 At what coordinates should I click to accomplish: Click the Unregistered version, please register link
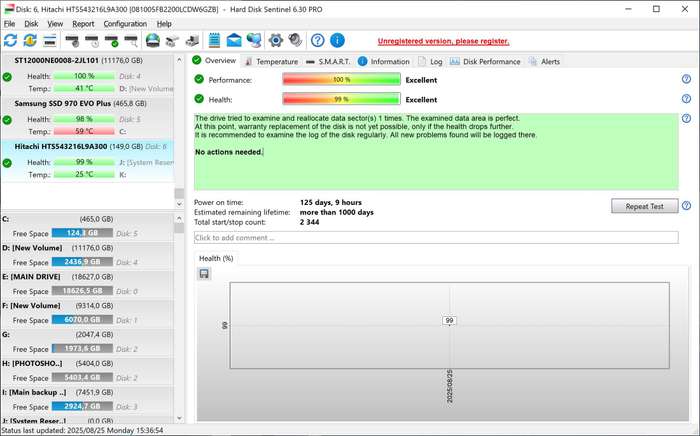coord(443,41)
